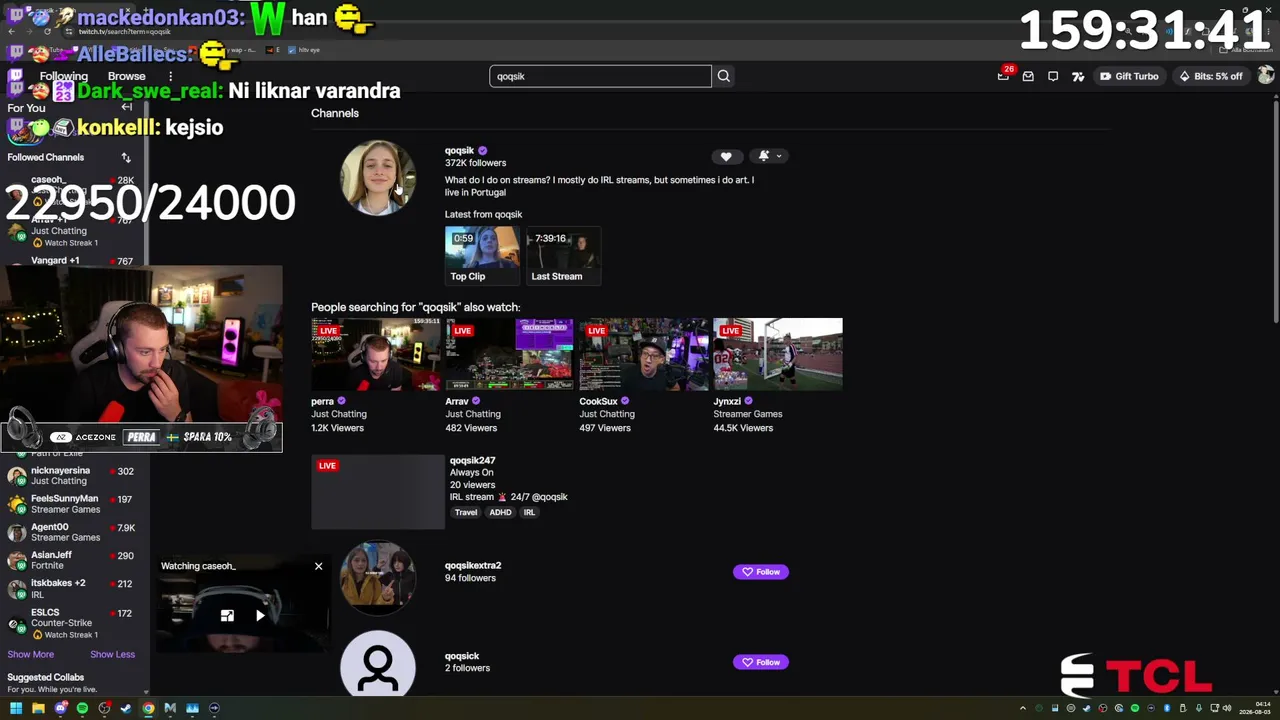Open Spotify from the taskbar
The width and height of the screenshot is (1280, 720).
[82, 709]
